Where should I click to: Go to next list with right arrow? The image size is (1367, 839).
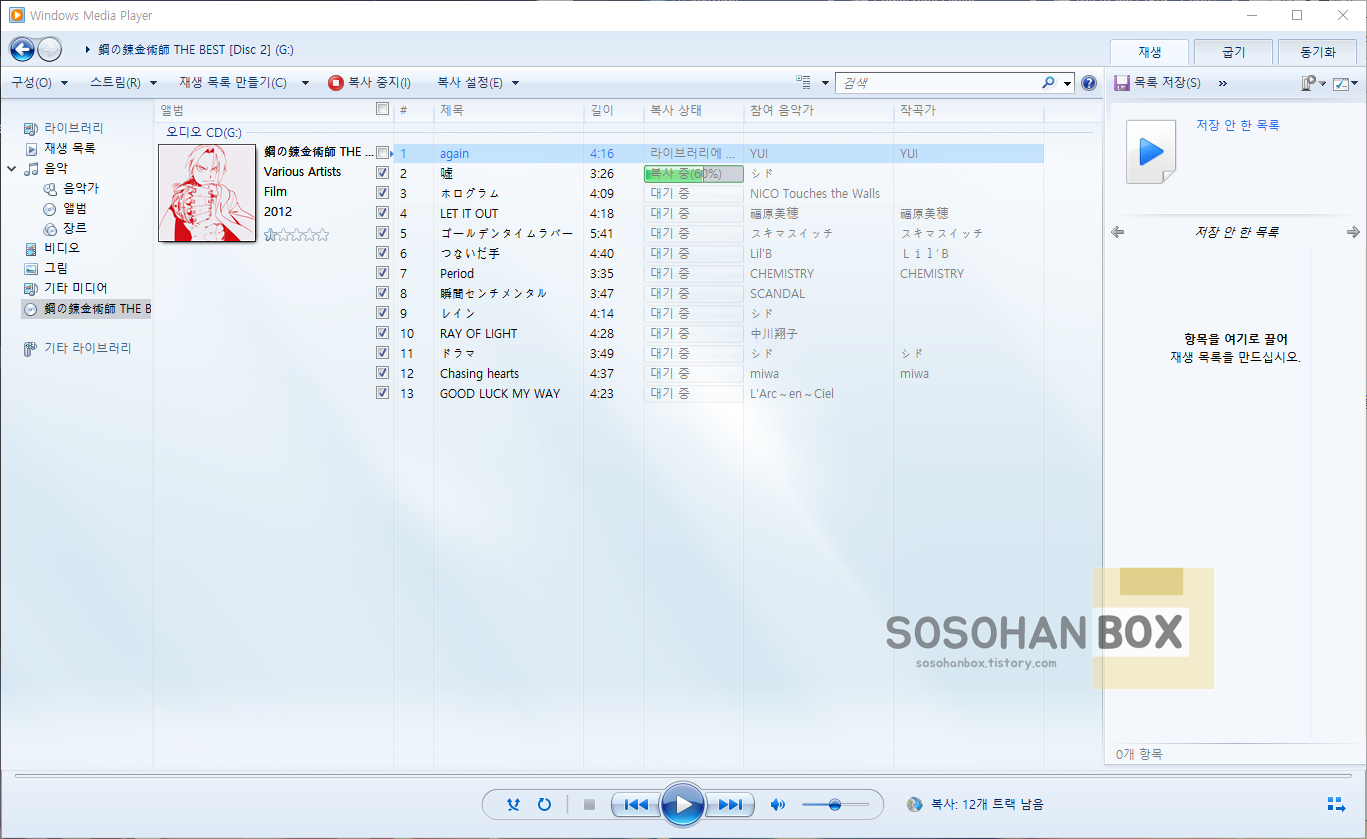click(1353, 232)
